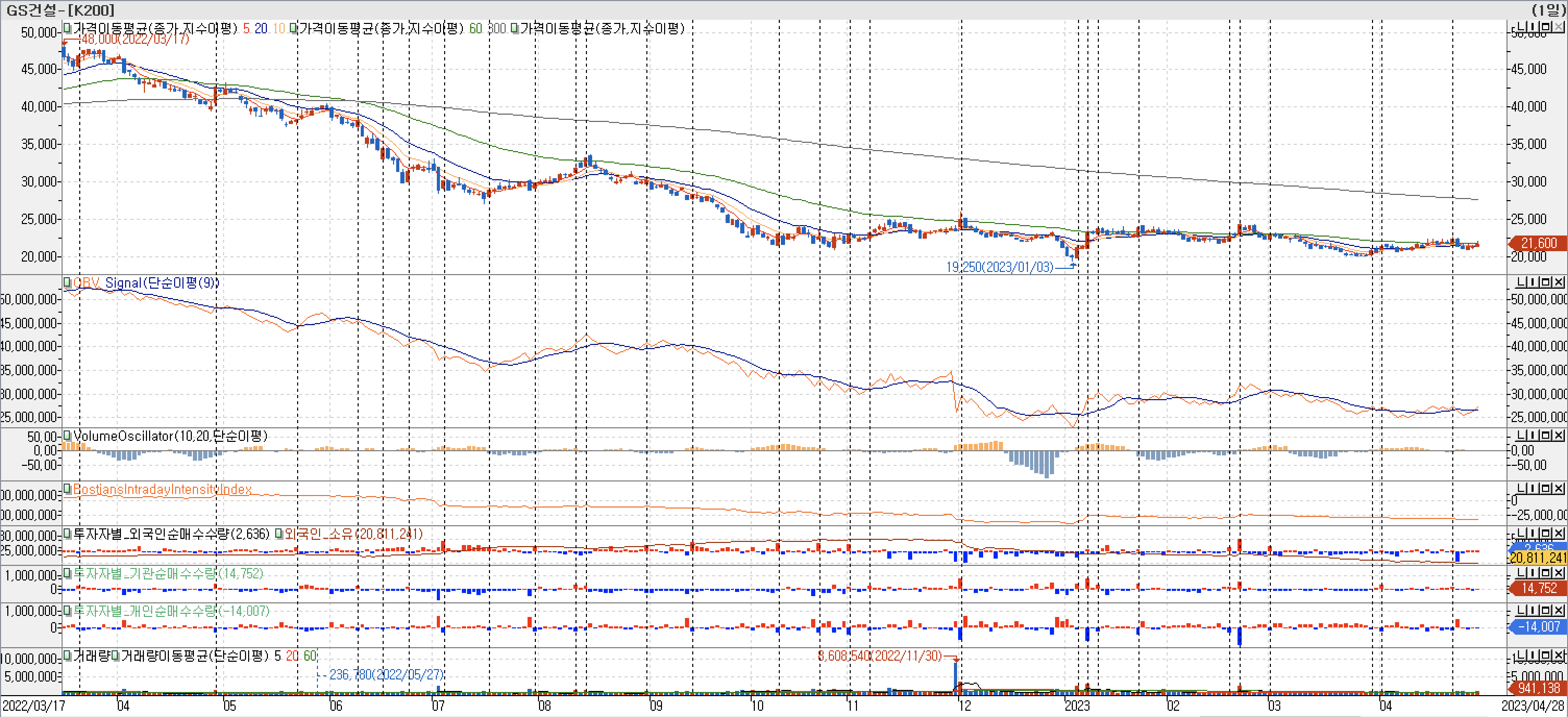This screenshot has height=717, width=1568.
Task: Click the (1일) period label
Action: [1549, 10]
